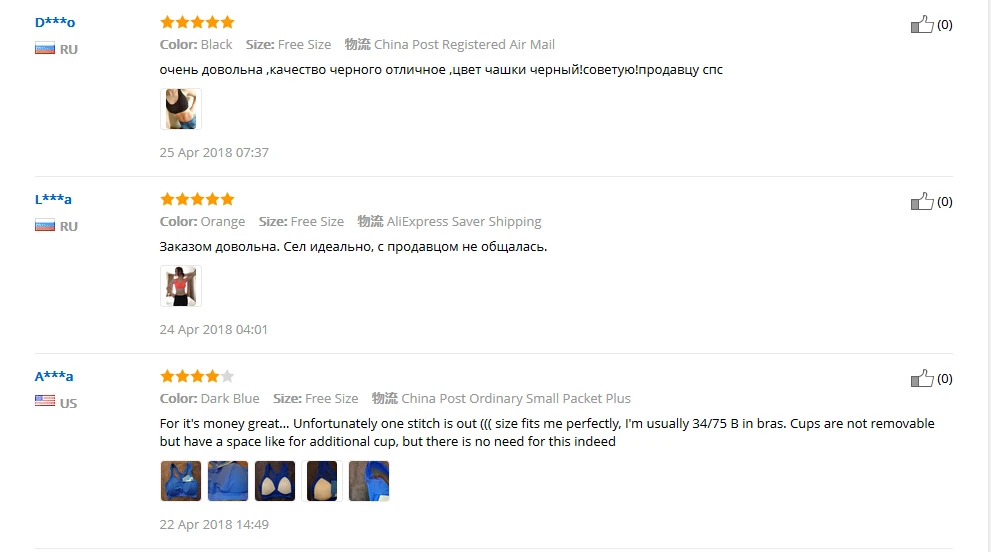Image resolution: width=991 pixels, height=552 pixels.
Task: Click the 22 Apr 2018 14:49 timestamp
Action: point(214,524)
